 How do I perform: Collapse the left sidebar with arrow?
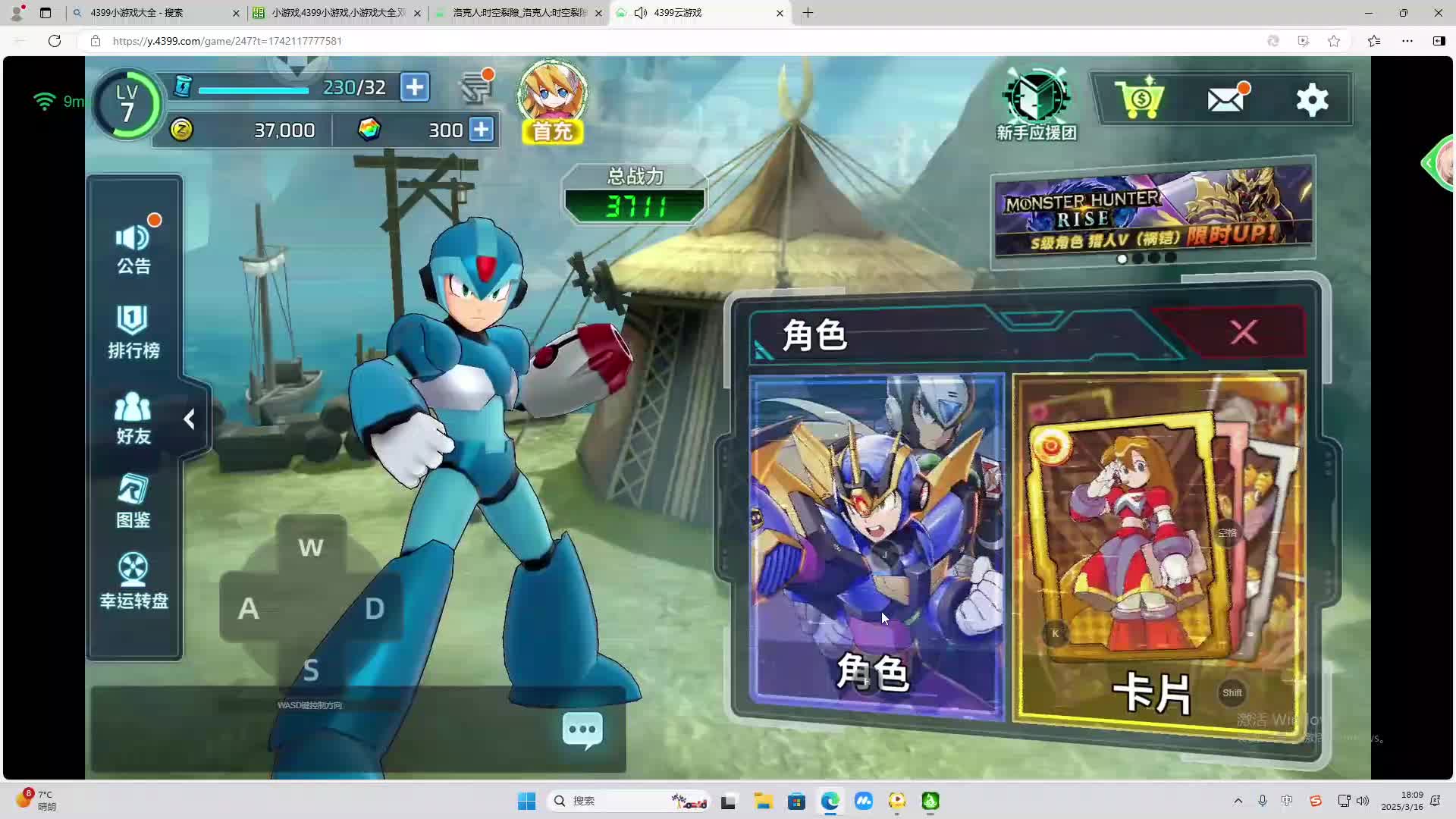pyautogui.click(x=190, y=419)
